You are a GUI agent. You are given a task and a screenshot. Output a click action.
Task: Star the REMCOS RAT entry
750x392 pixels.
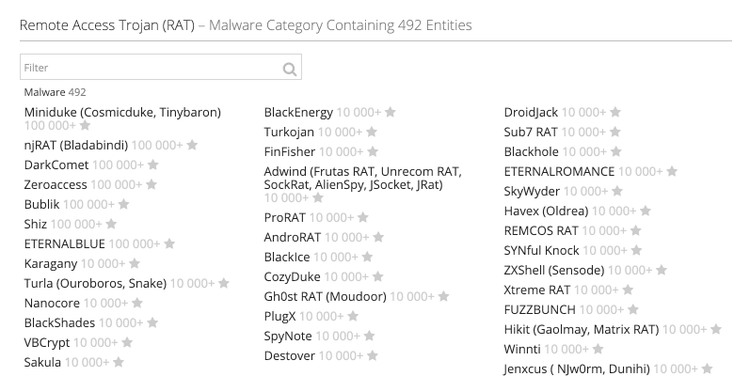pos(635,230)
